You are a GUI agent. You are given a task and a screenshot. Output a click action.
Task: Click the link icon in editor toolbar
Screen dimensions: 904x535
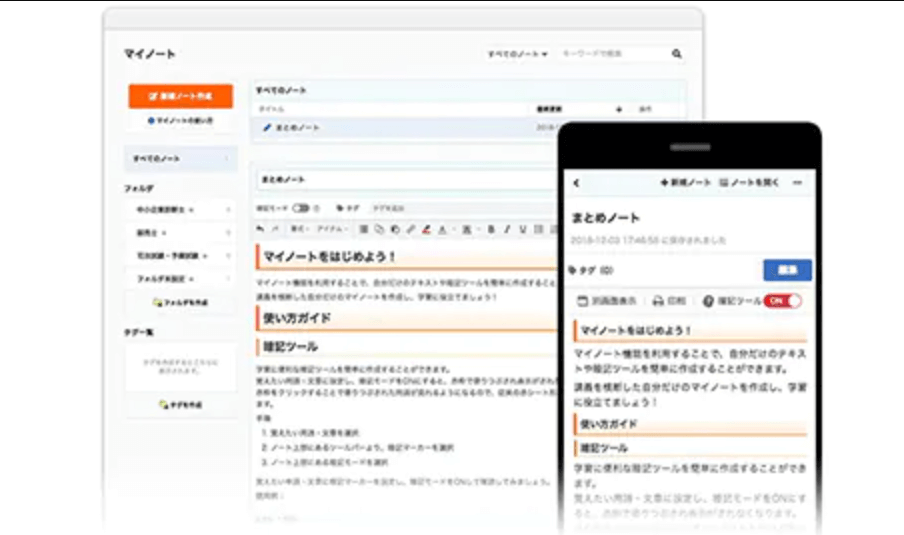point(410,229)
